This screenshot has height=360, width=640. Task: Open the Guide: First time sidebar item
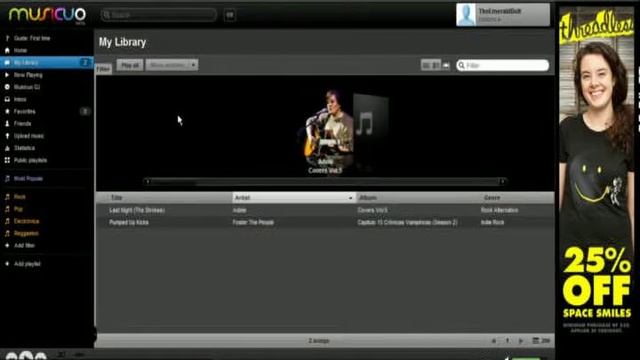point(32,38)
